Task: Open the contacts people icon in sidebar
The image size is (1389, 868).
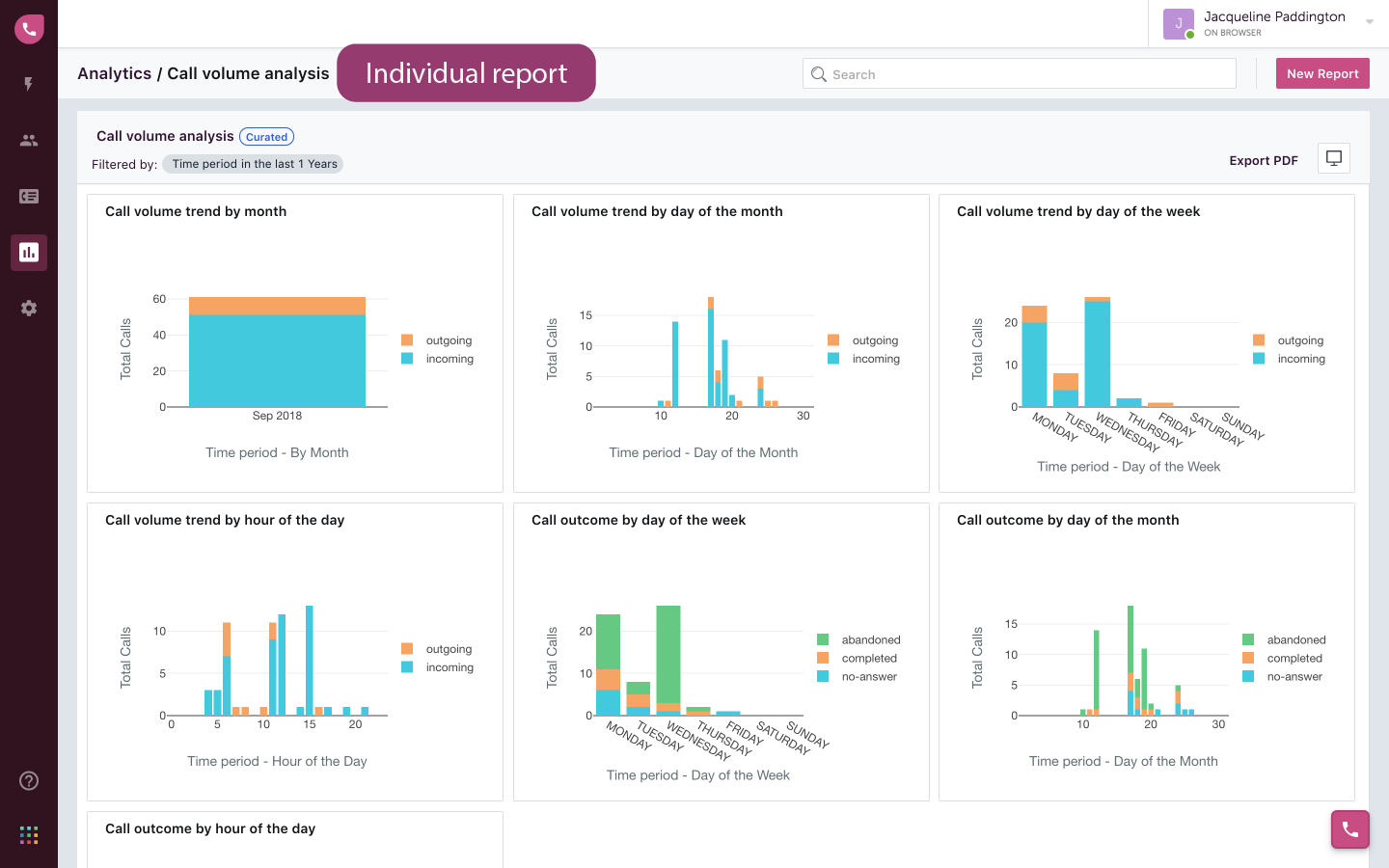Action: point(29,140)
